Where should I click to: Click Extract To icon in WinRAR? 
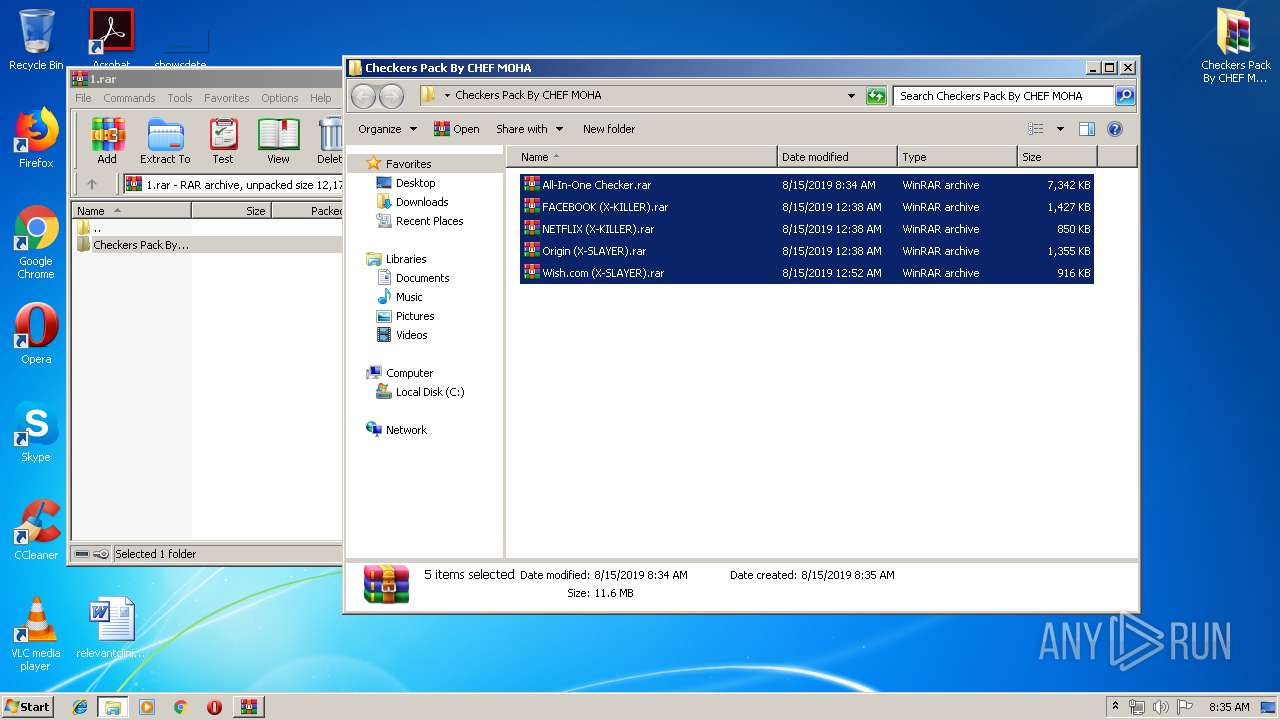165,141
